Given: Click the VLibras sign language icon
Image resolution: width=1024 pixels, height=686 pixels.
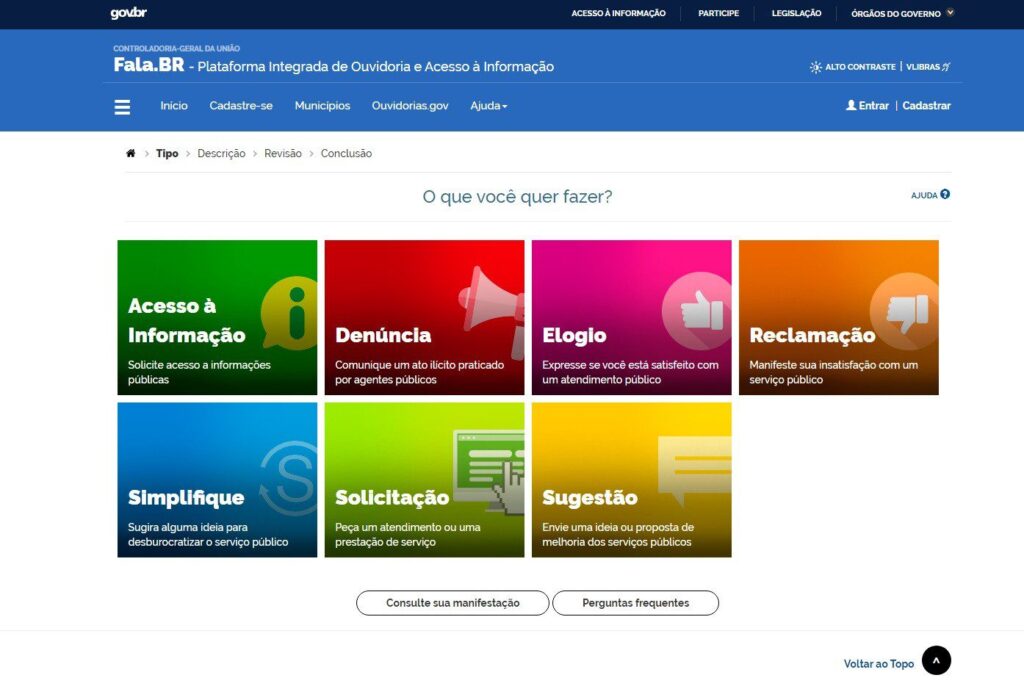Looking at the screenshot, I should click(x=946, y=67).
